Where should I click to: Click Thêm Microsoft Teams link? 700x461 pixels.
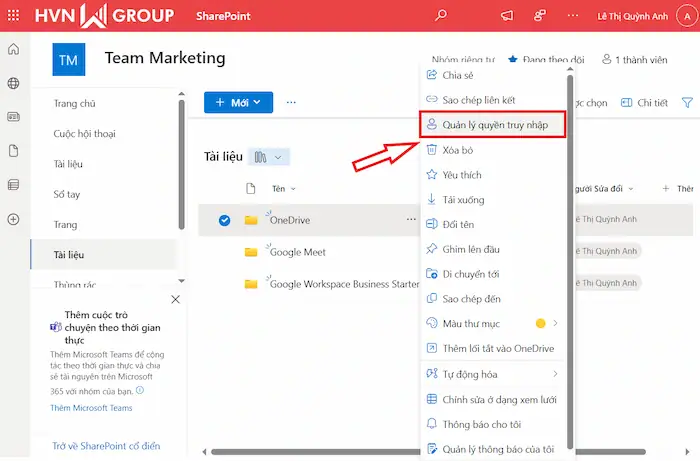pyautogui.click(x=91, y=408)
